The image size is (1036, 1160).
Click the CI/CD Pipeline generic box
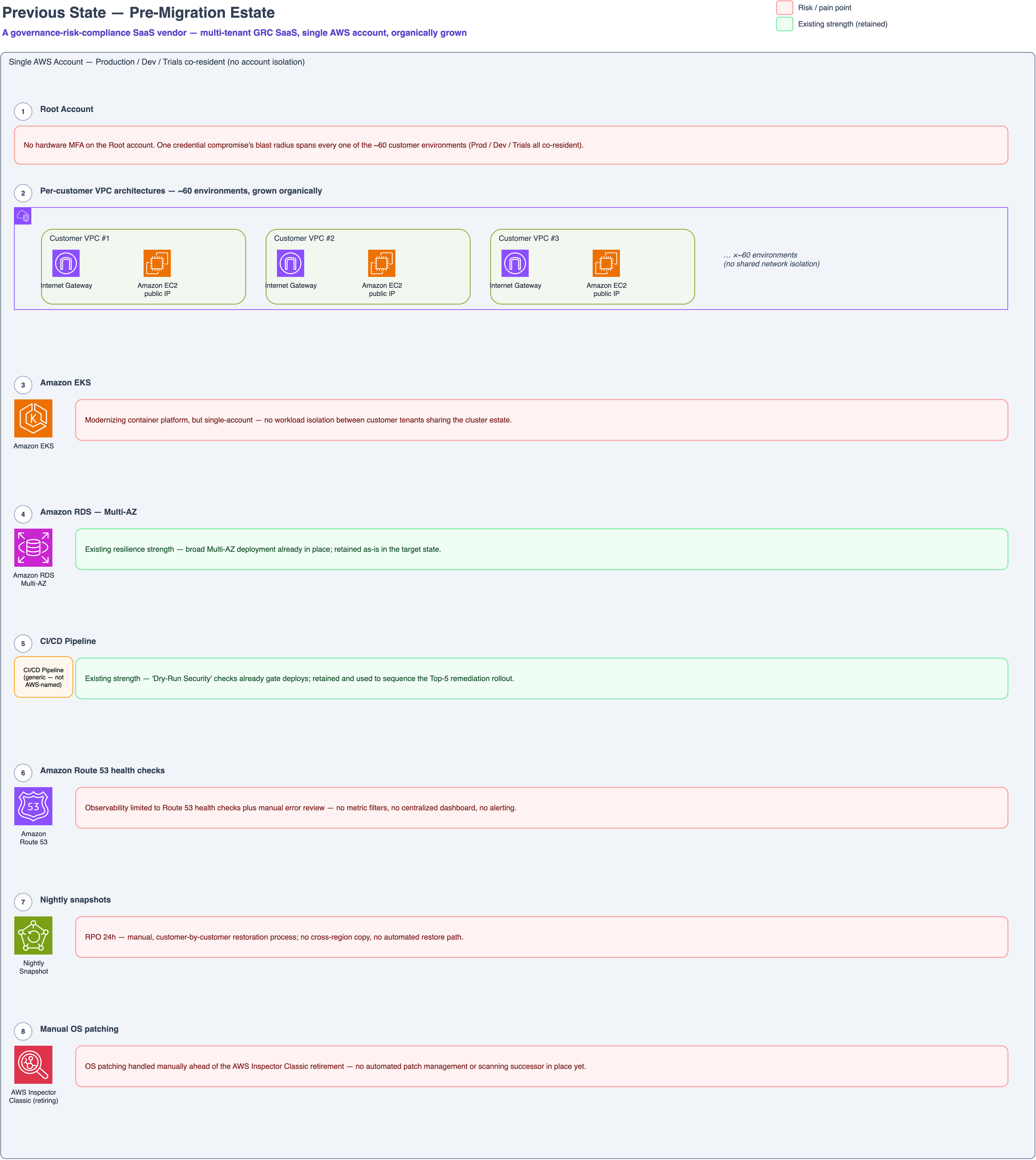coord(43,677)
